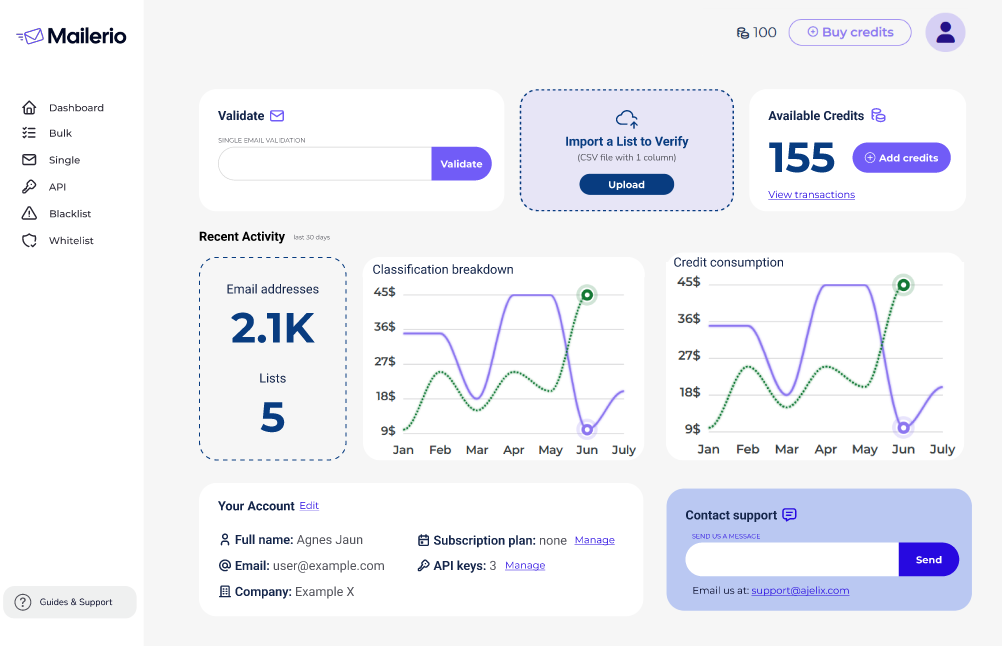Click the Upload button
Image resolution: width=1002 pixels, height=646 pixels.
(626, 185)
